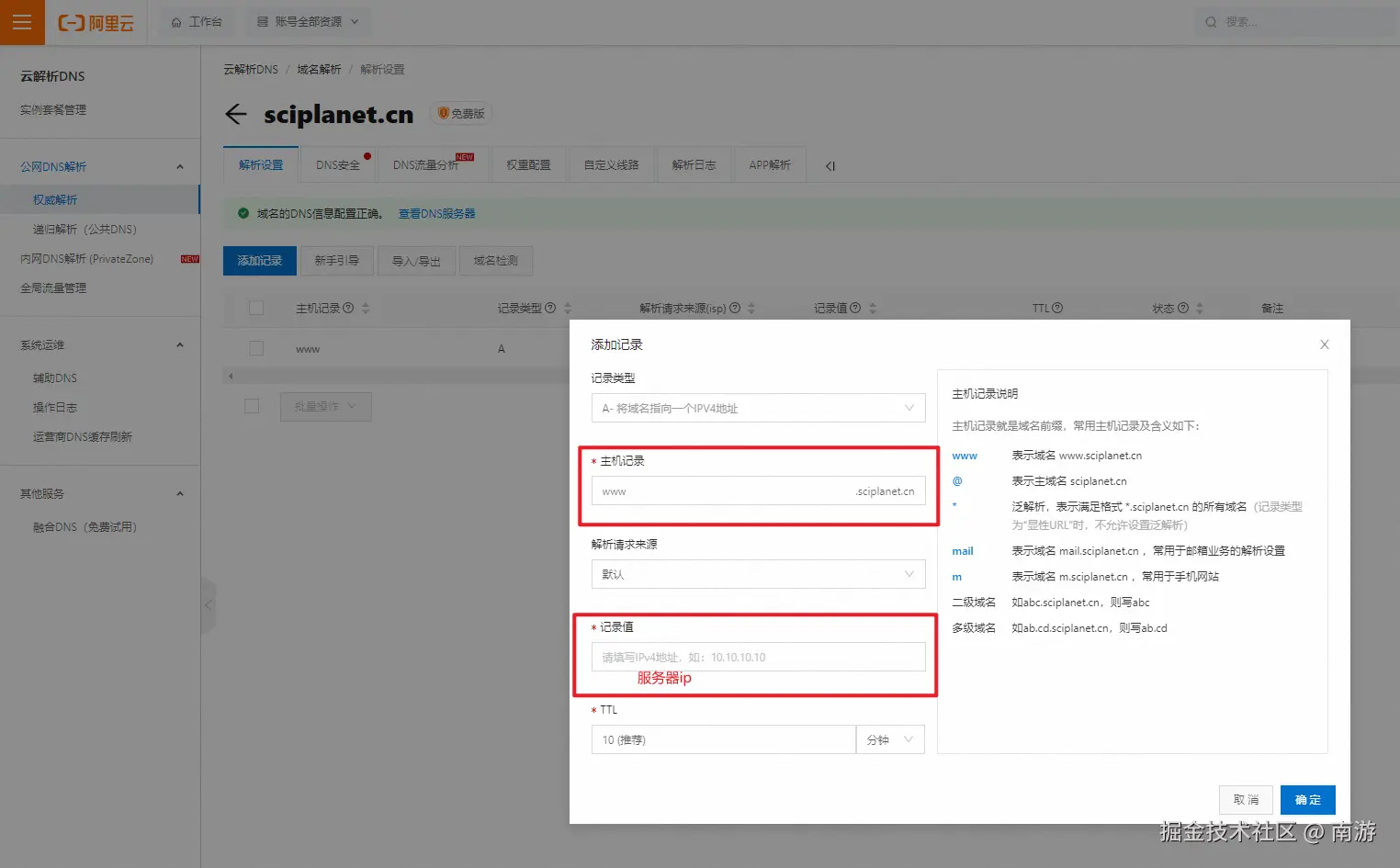Open the TTL unit 分钟 dropdown

[x=890, y=739]
